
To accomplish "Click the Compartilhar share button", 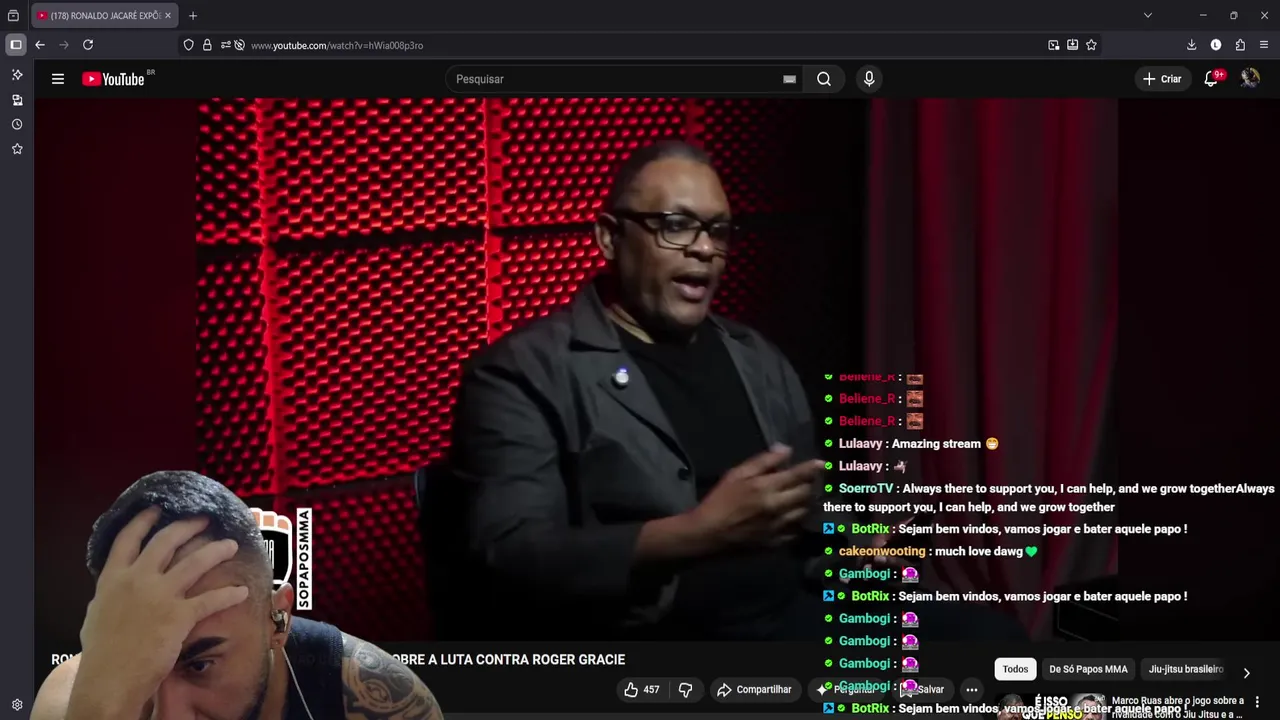I will (x=754, y=689).
